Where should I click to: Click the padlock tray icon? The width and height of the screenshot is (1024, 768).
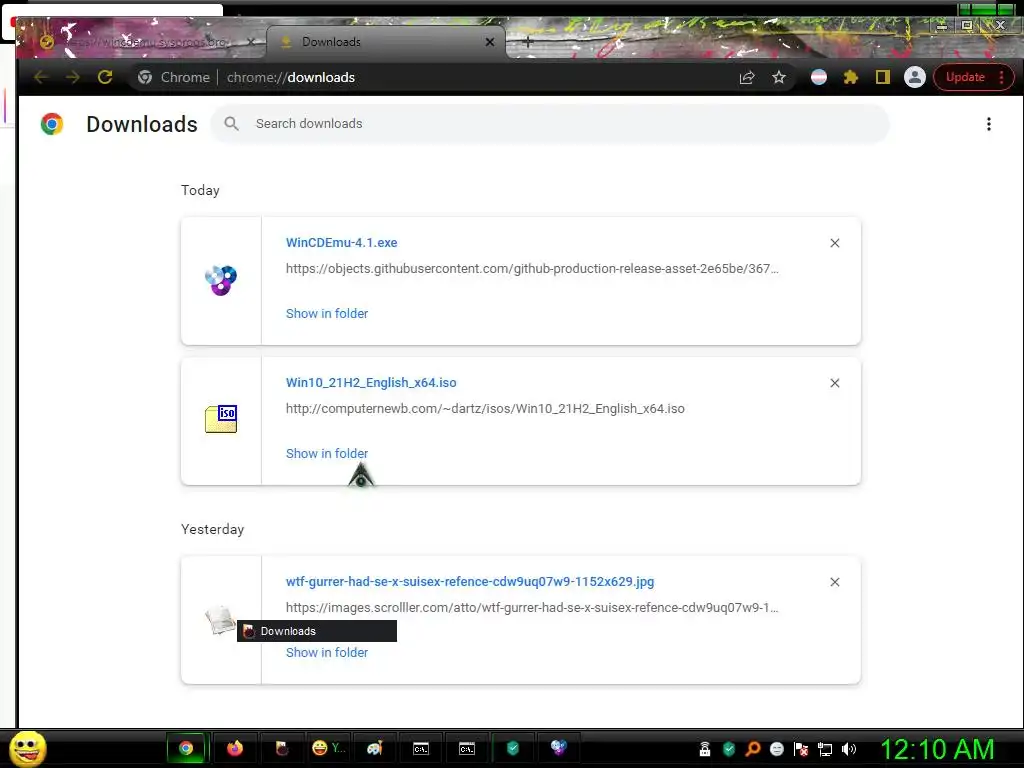pyautogui.click(x=705, y=749)
